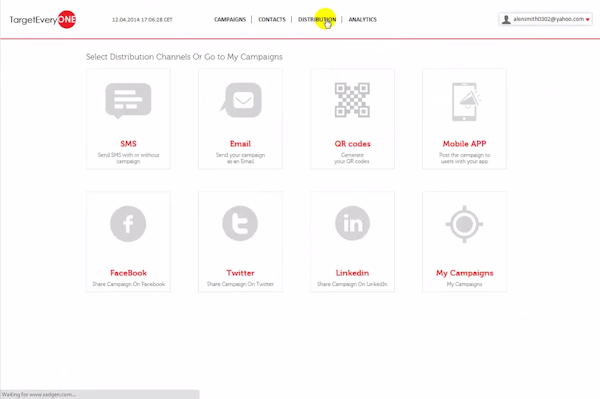The height and width of the screenshot is (399, 600).
Task: Click the 'Waiting for' browser status bar
Action: (x=99, y=394)
